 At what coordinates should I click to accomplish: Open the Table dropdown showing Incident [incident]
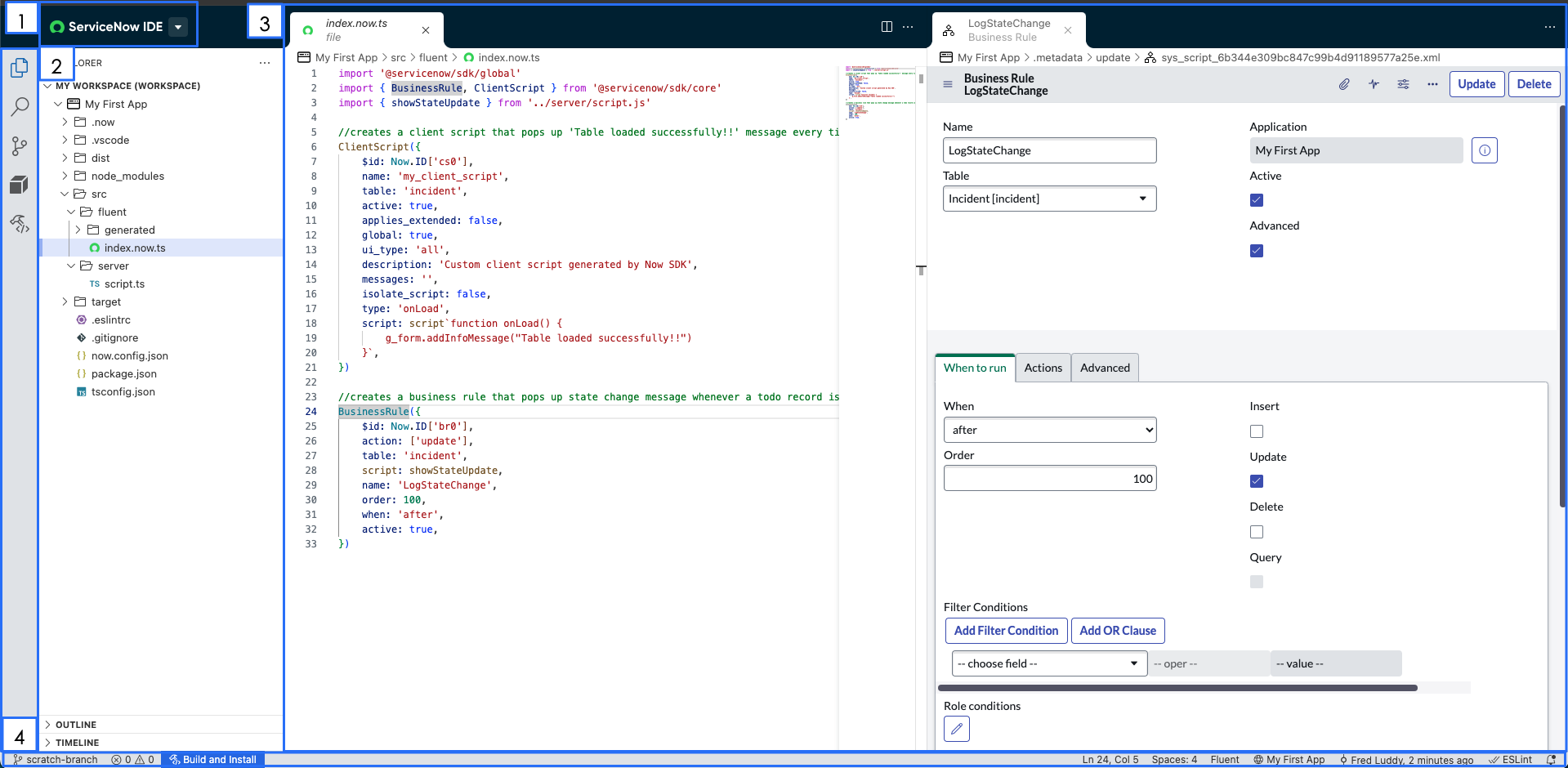click(1049, 199)
